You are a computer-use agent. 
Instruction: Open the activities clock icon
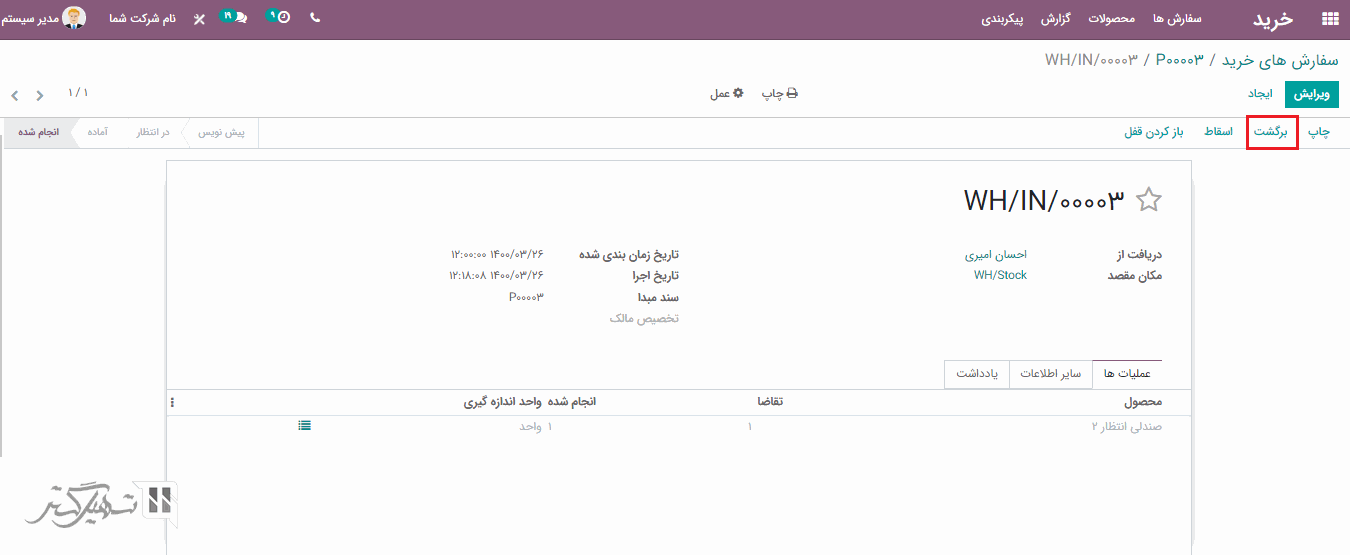tap(281, 18)
